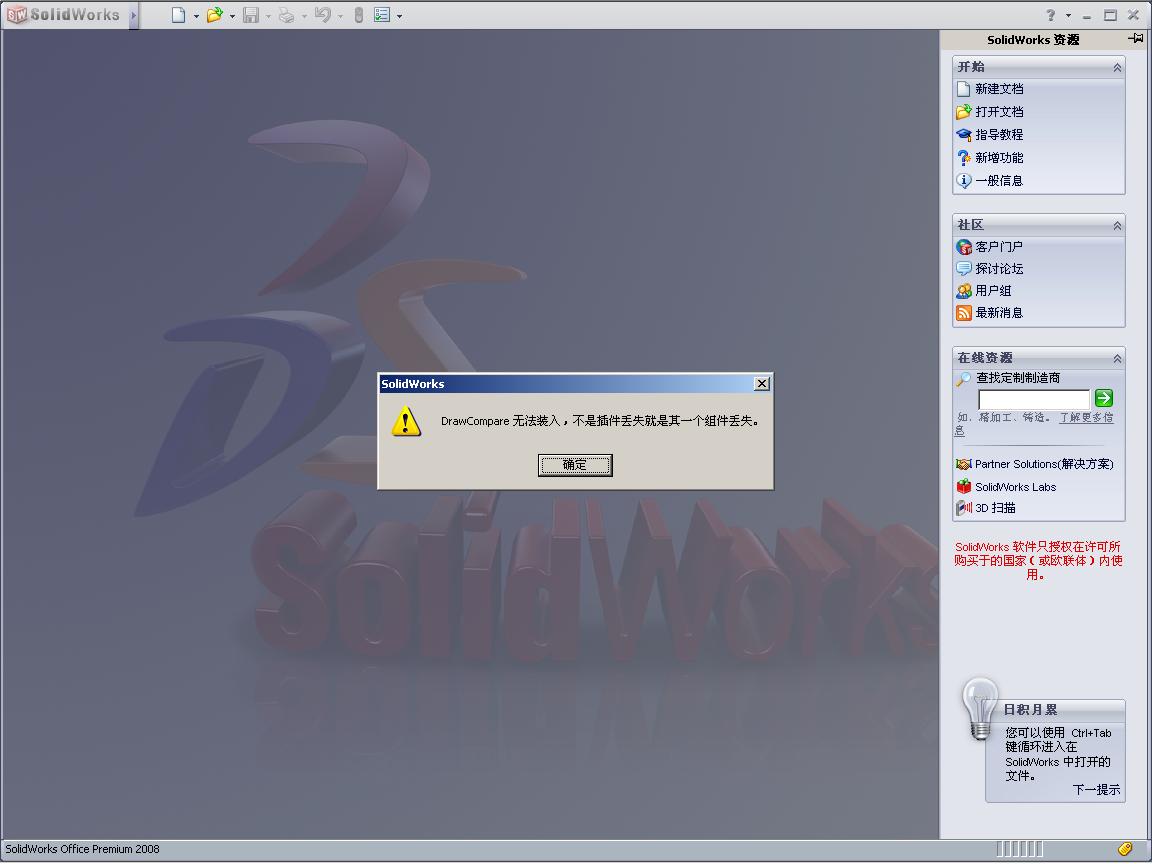Click the Help question mark icon
The width and height of the screenshot is (1152, 864).
pos(1051,15)
